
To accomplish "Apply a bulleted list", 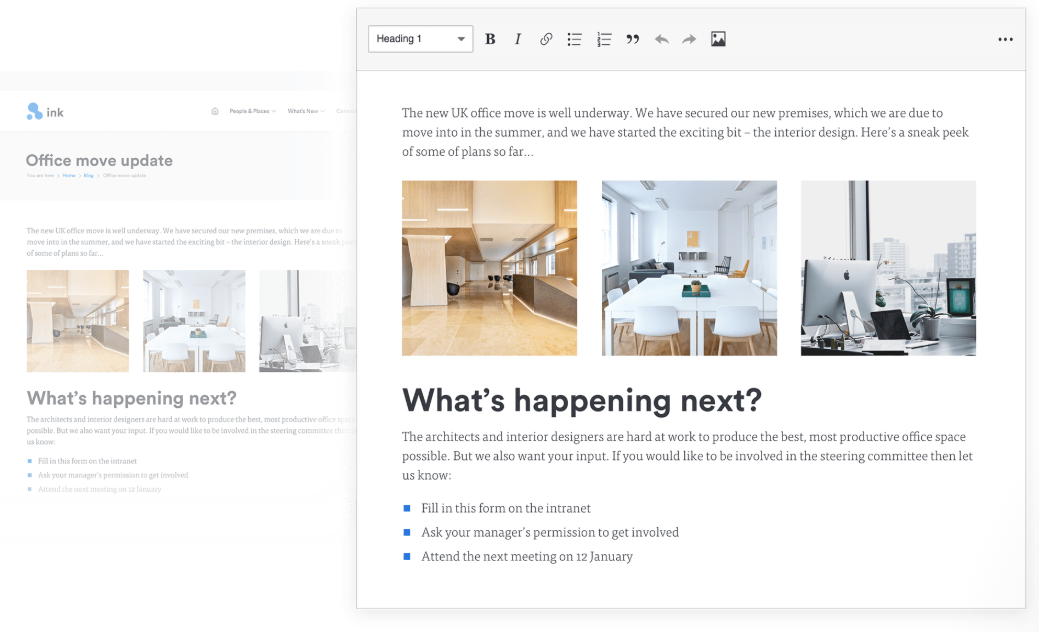I will coord(574,39).
